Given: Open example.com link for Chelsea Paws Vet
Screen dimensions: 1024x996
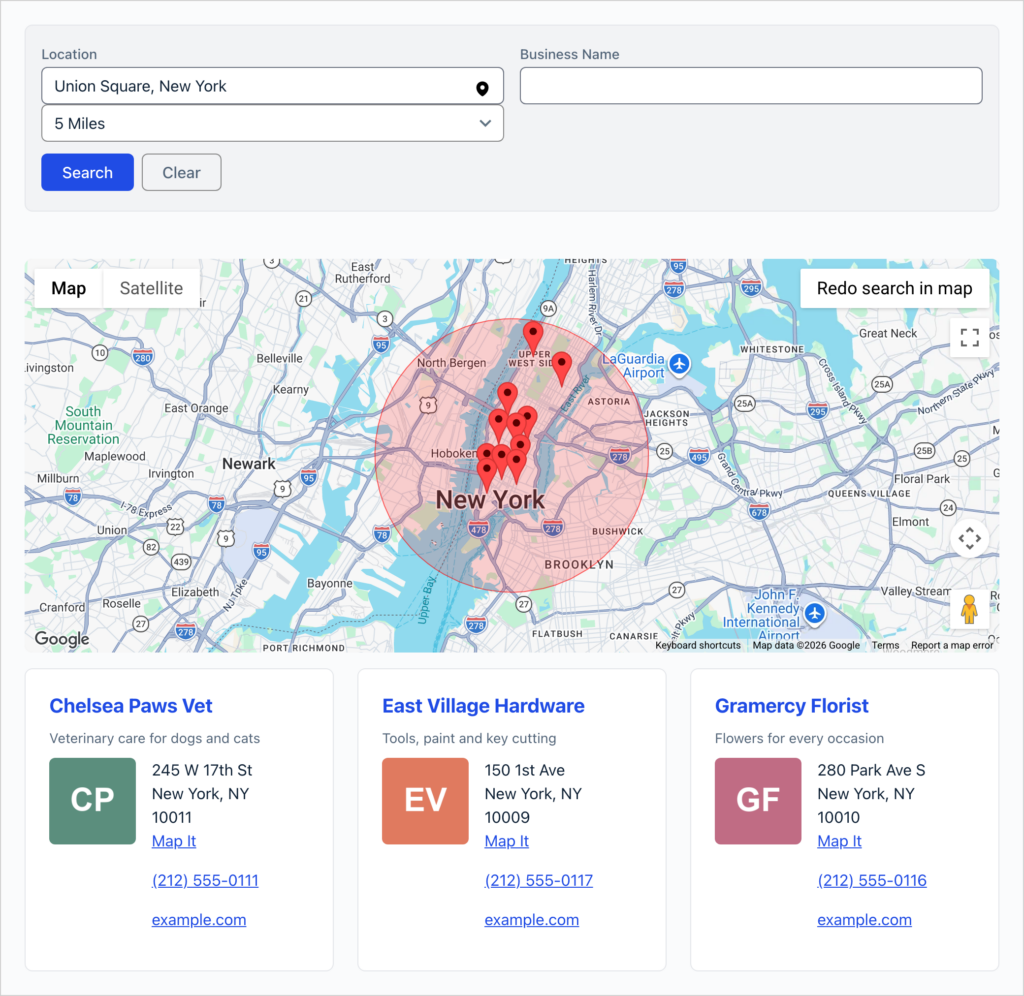Looking at the screenshot, I should pos(199,920).
